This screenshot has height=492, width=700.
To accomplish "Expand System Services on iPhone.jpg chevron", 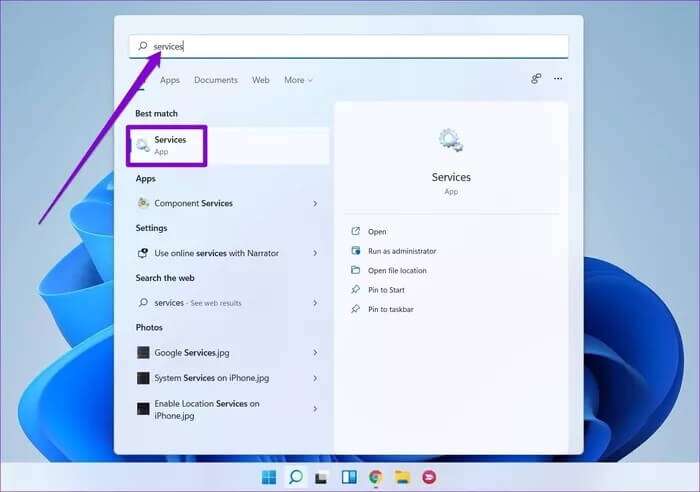I will tap(315, 378).
